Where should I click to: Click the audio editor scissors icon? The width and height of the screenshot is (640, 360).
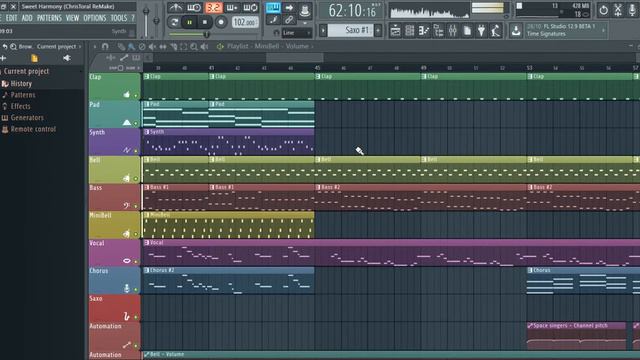(618, 10)
